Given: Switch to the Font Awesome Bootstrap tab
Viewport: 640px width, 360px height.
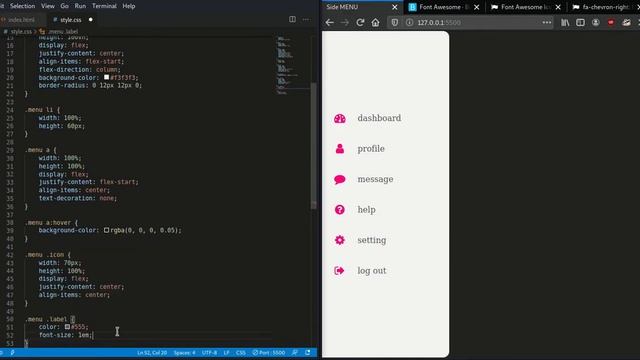Looking at the screenshot, I should [x=444, y=7].
